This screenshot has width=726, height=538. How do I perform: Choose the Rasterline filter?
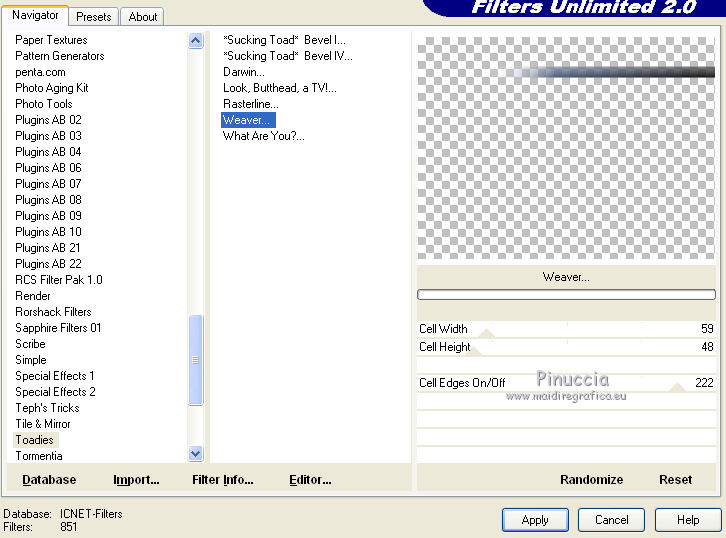click(250, 104)
